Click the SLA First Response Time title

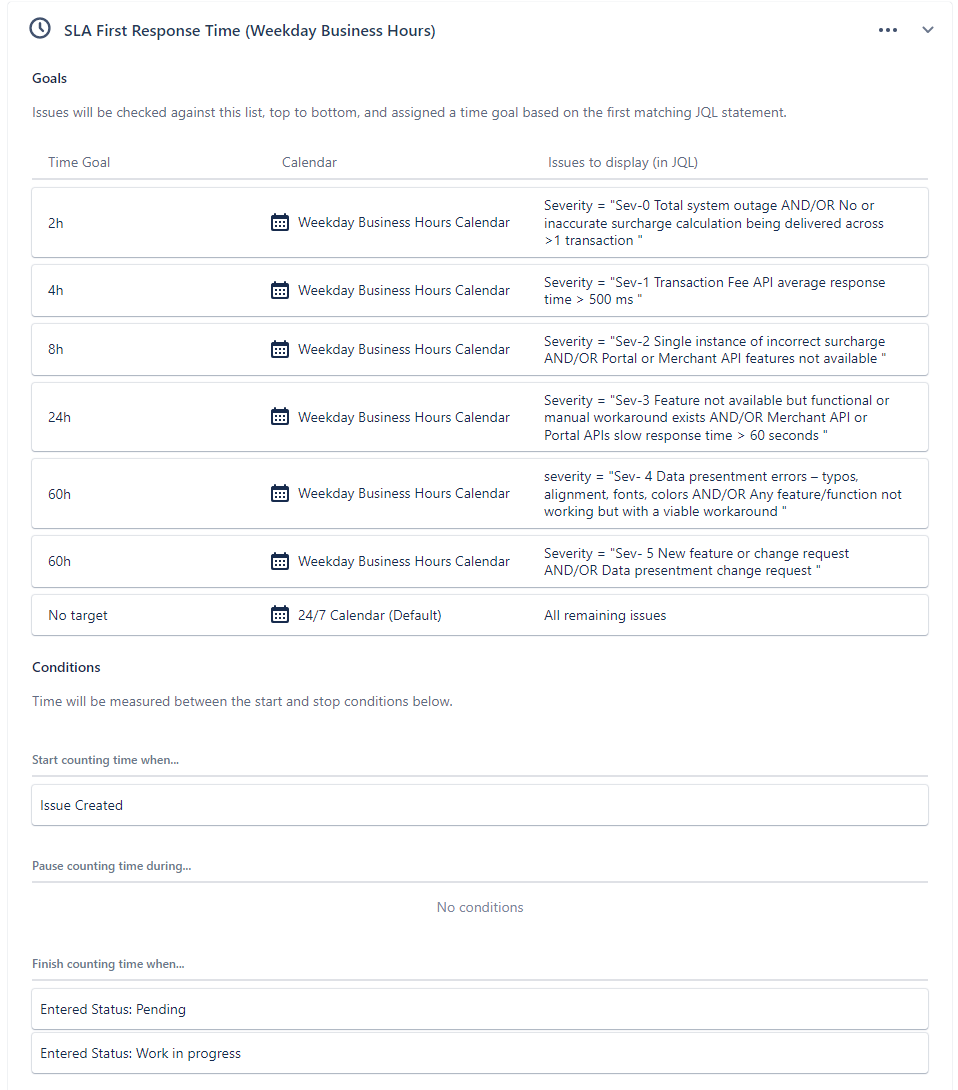(250, 31)
